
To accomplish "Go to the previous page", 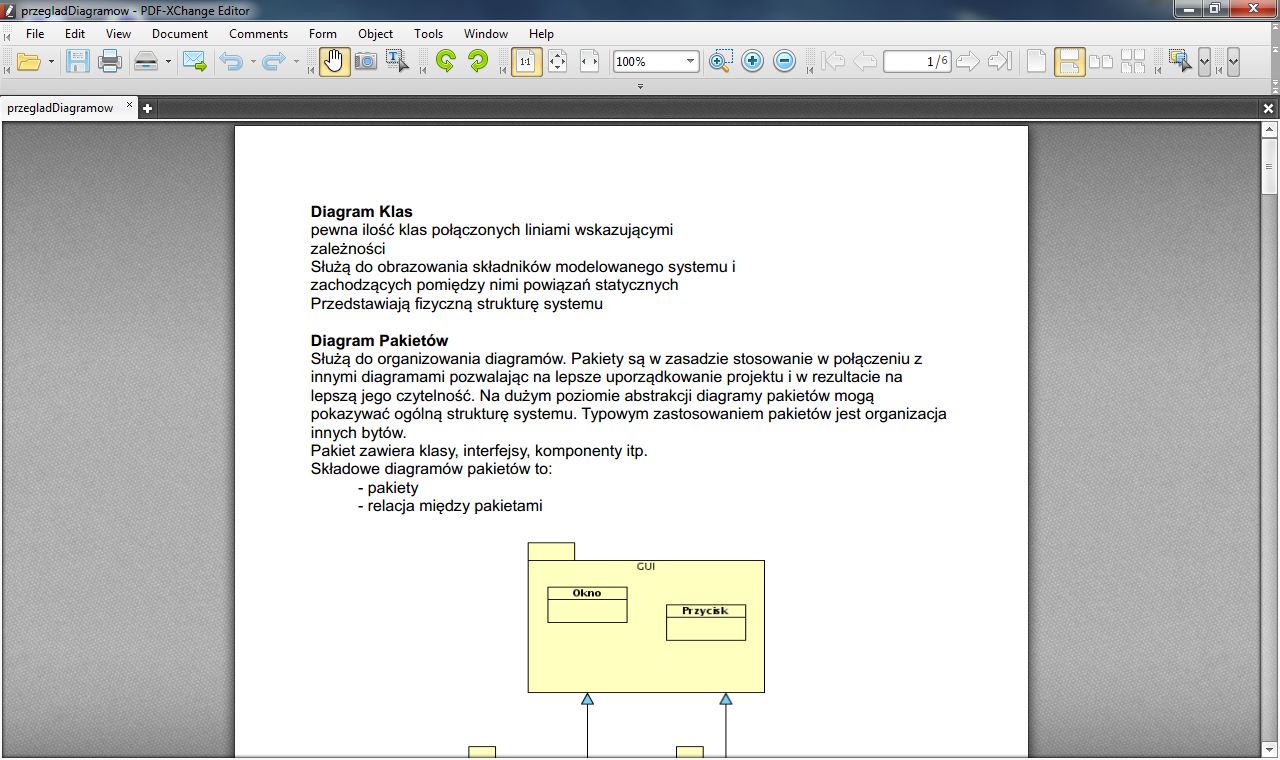I will pyautogui.click(x=865, y=62).
